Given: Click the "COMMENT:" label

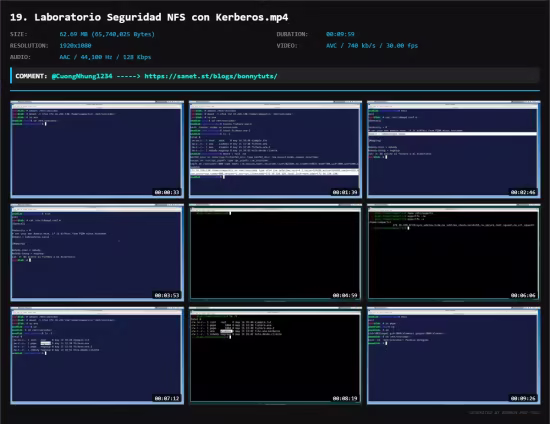Looking at the screenshot, I should [31, 76].
